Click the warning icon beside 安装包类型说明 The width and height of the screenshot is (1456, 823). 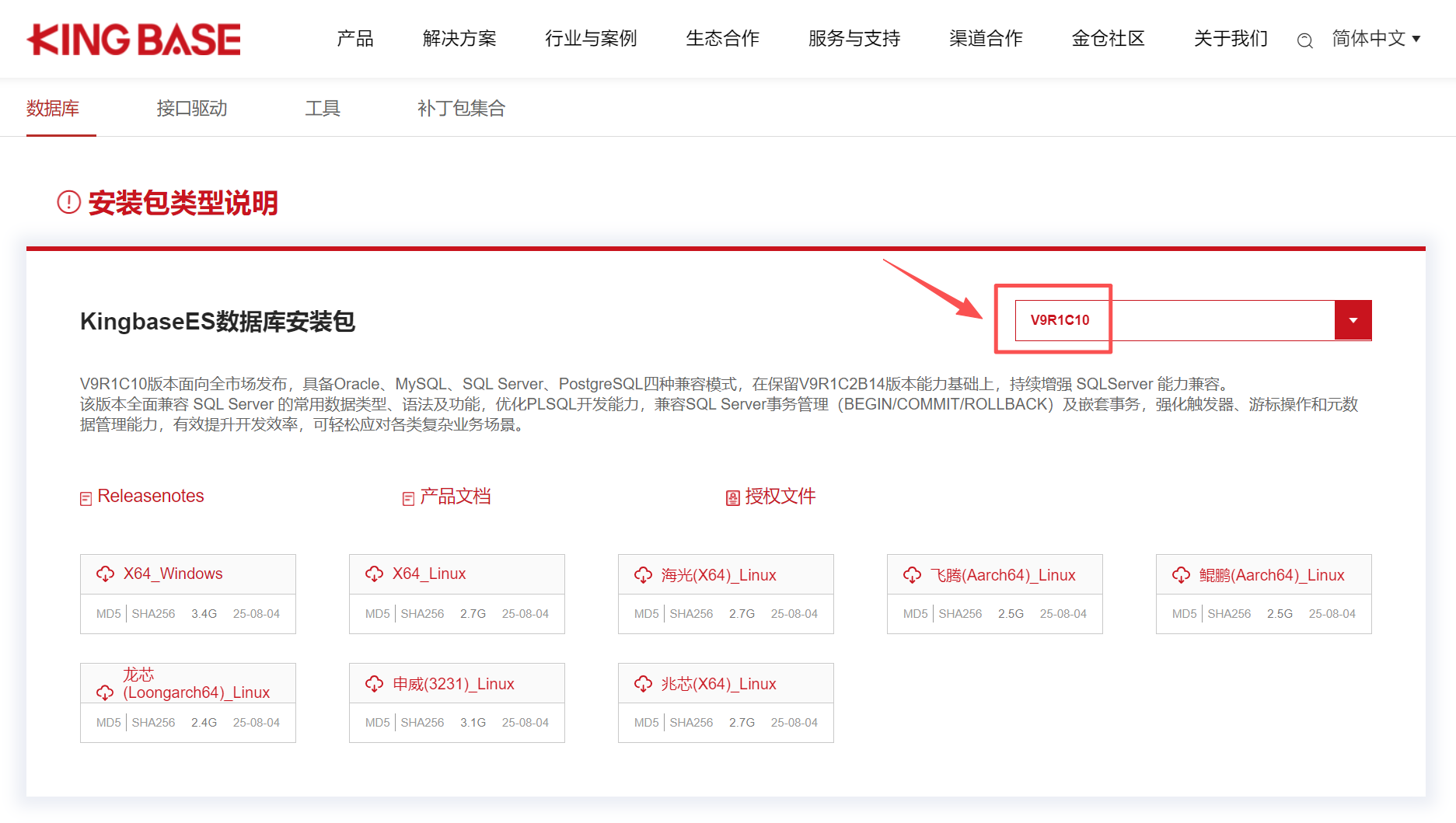click(x=68, y=202)
